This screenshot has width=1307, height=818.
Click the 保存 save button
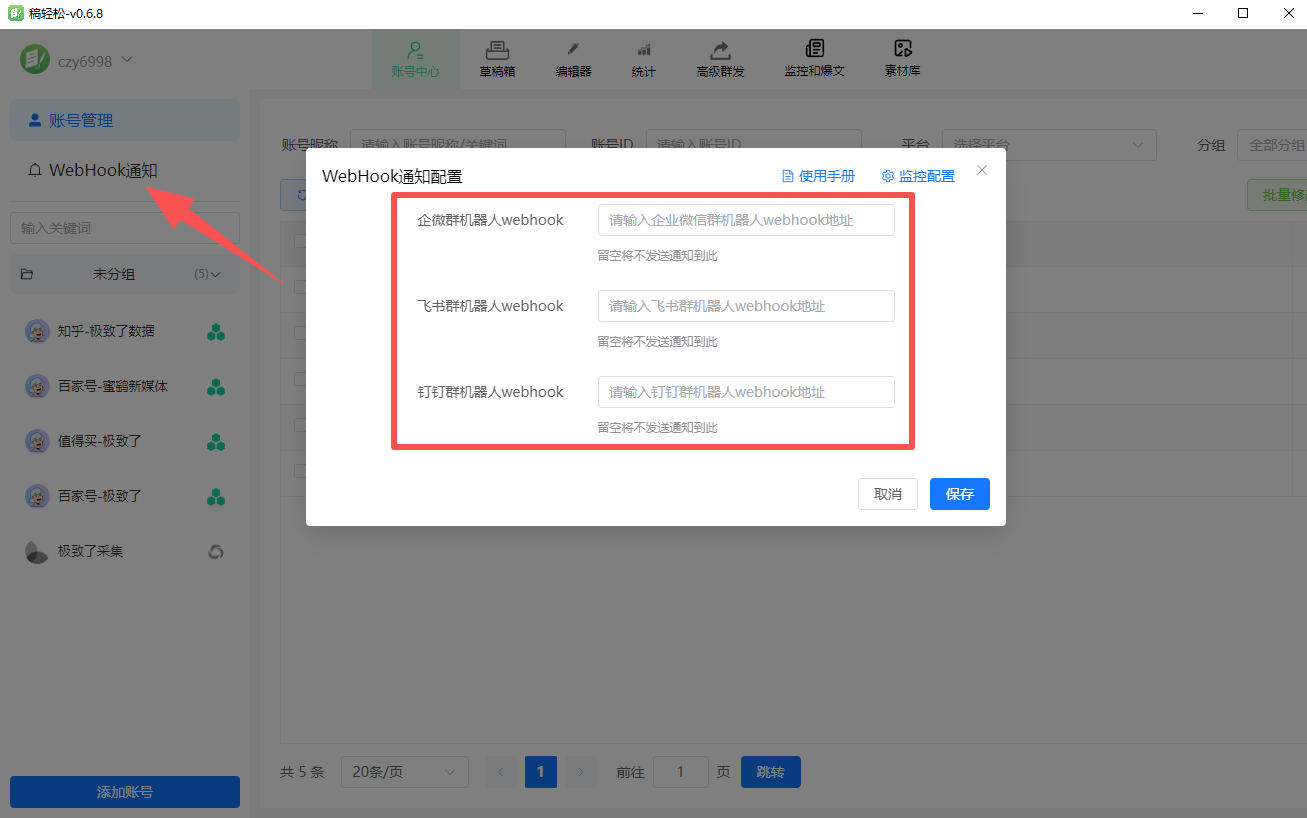(x=959, y=494)
